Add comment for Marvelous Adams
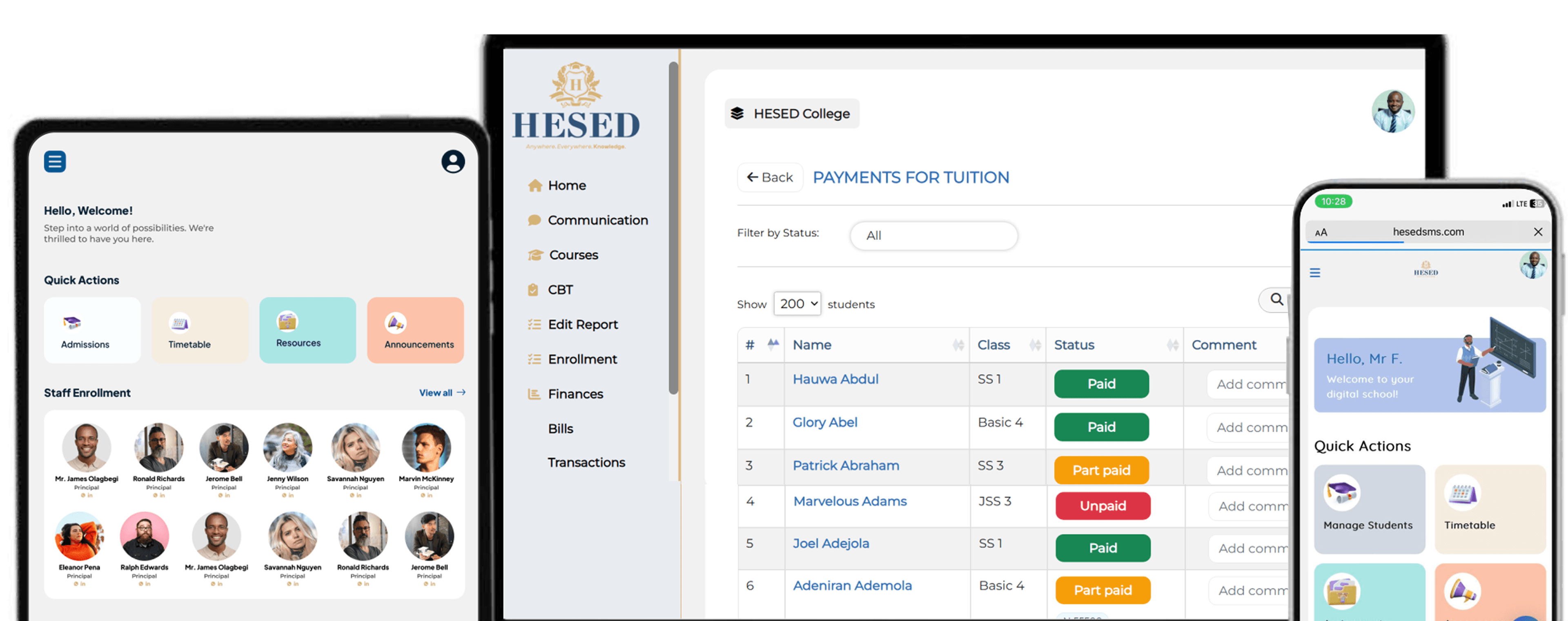Image resolution: width=1568 pixels, height=621 pixels. click(x=1249, y=506)
